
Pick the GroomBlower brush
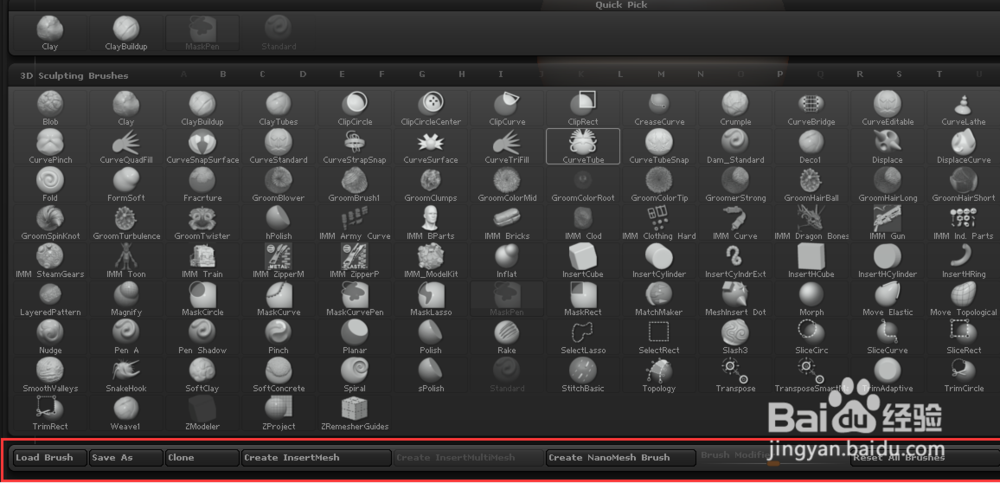[x=279, y=185]
